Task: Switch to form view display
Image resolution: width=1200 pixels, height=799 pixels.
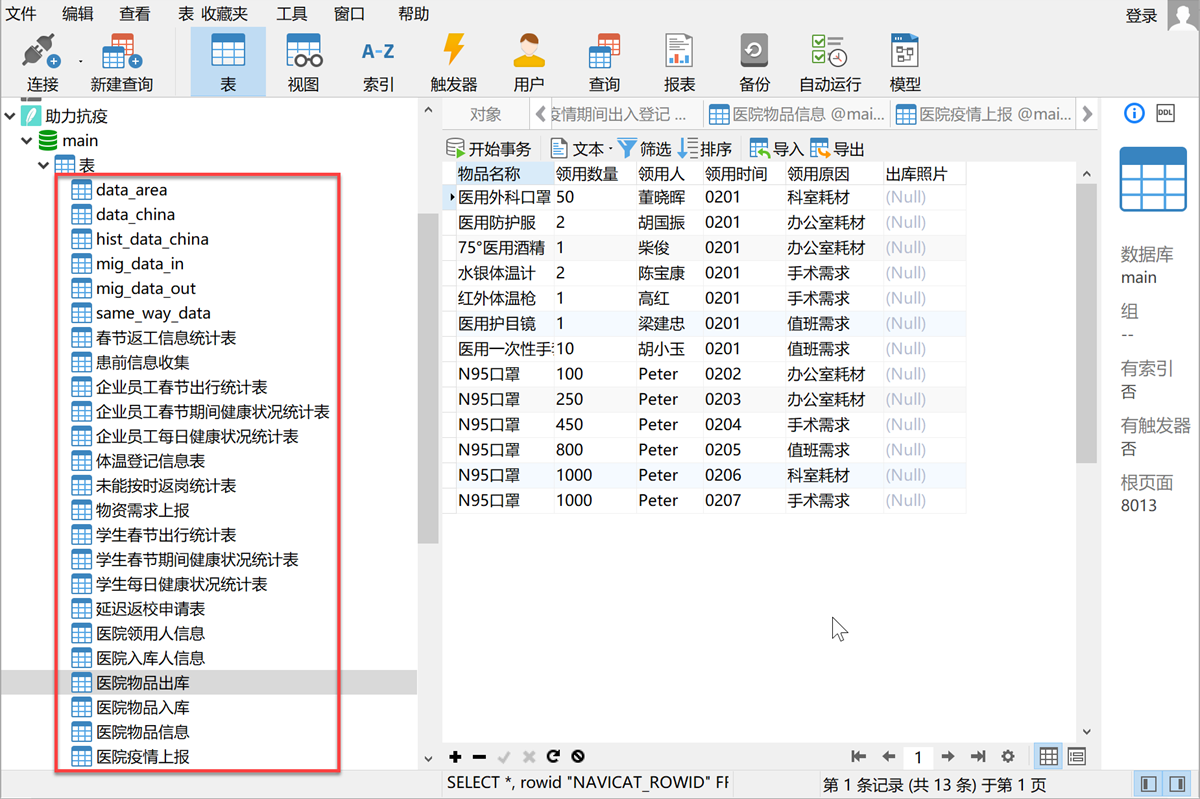Action: 1077,757
